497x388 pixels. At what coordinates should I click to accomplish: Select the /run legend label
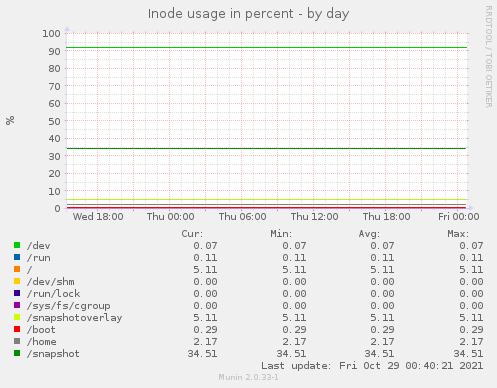click(x=39, y=258)
